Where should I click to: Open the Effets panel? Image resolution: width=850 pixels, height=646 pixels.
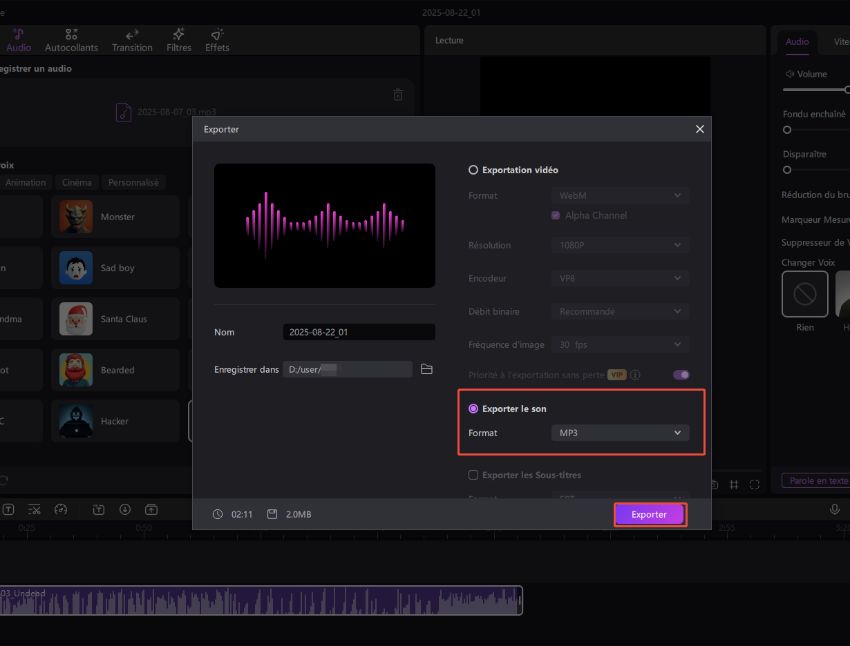click(x=217, y=40)
